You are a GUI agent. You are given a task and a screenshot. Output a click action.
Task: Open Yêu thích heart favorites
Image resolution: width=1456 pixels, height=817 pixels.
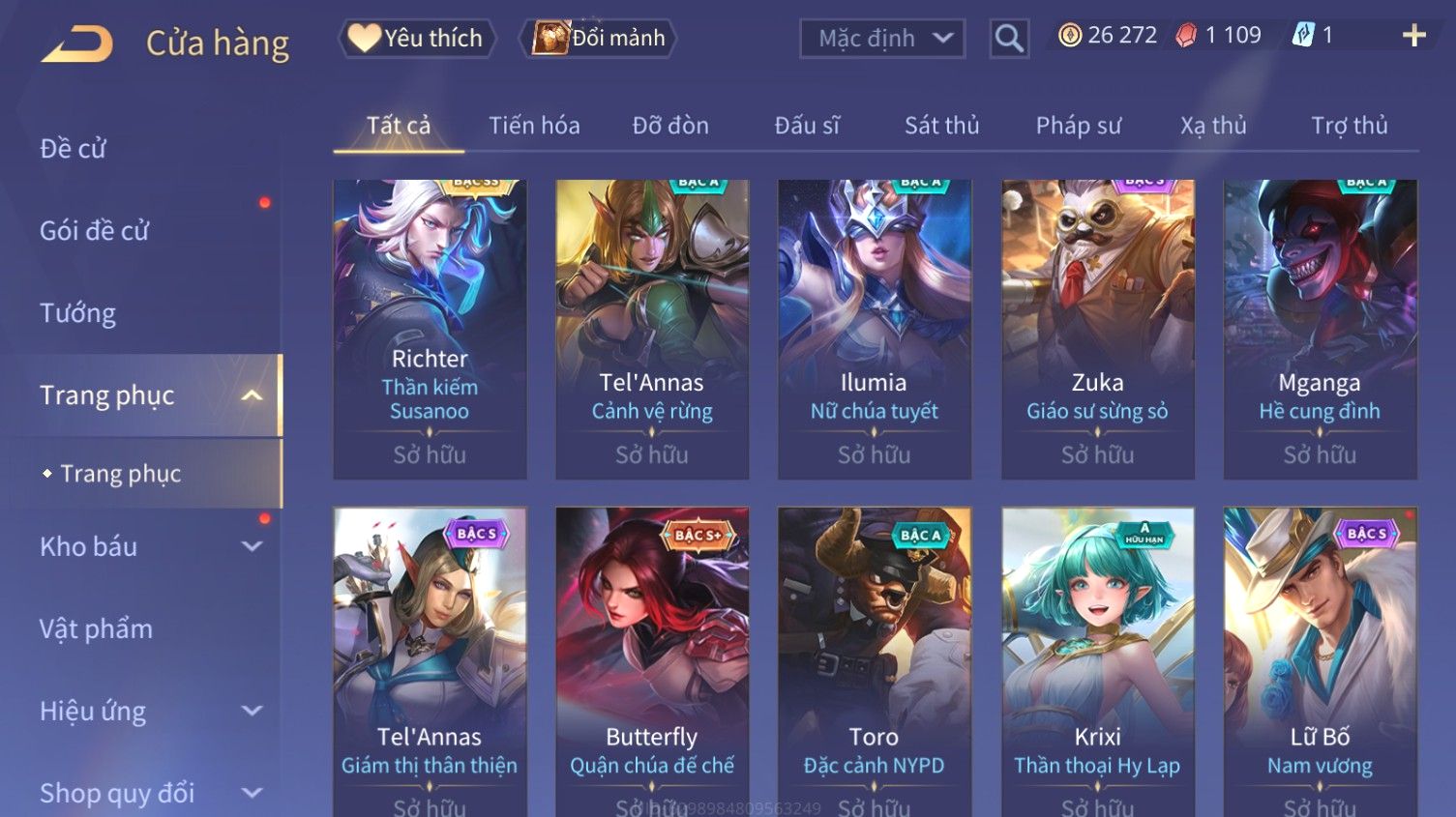[417, 38]
